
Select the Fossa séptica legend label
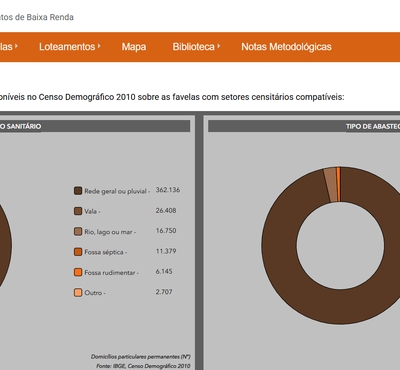pyautogui.click(x=106, y=252)
